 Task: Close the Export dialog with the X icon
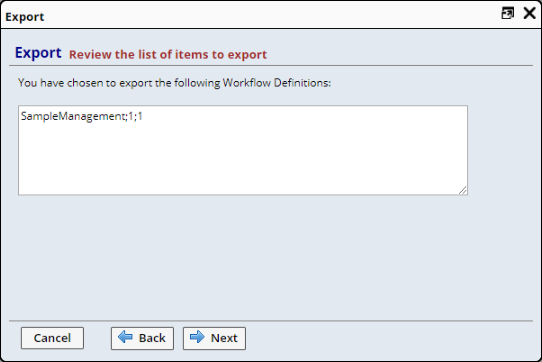(x=529, y=13)
